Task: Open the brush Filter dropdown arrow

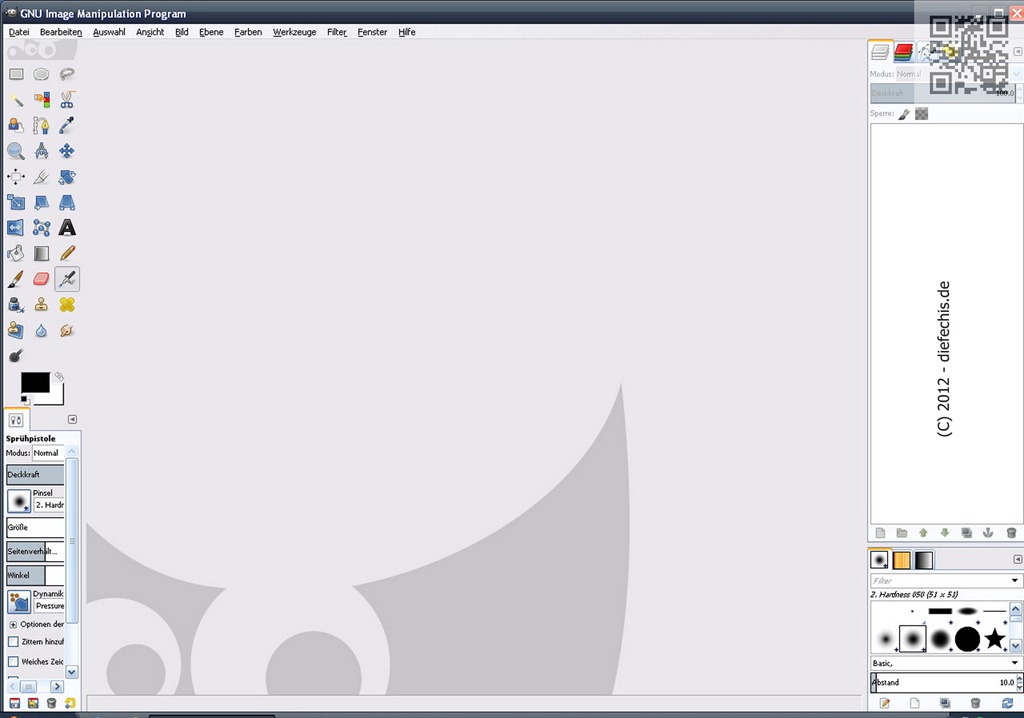Action: tap(1014, 580)
